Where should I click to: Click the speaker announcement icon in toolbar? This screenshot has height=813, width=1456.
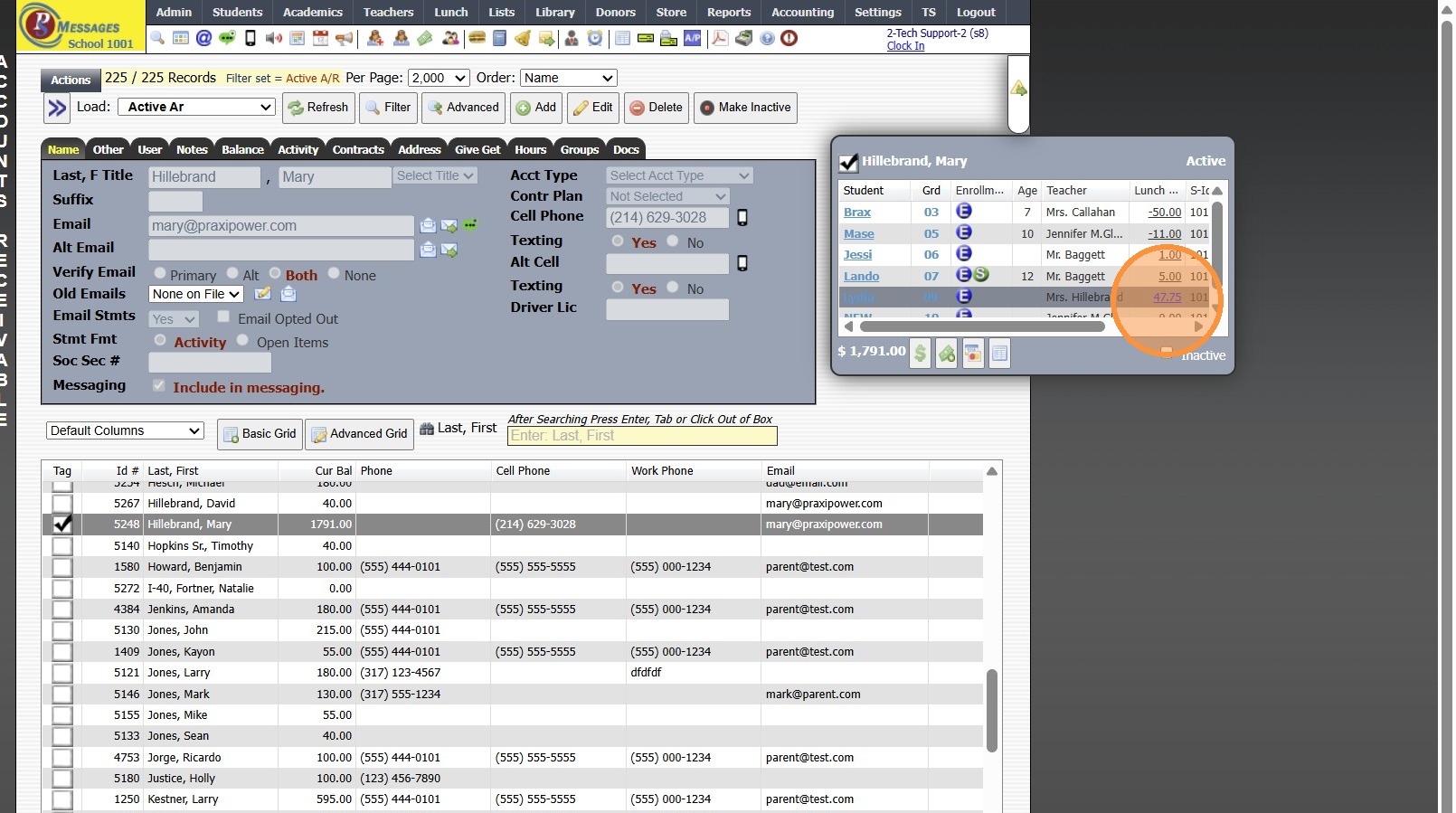[273, 38]
